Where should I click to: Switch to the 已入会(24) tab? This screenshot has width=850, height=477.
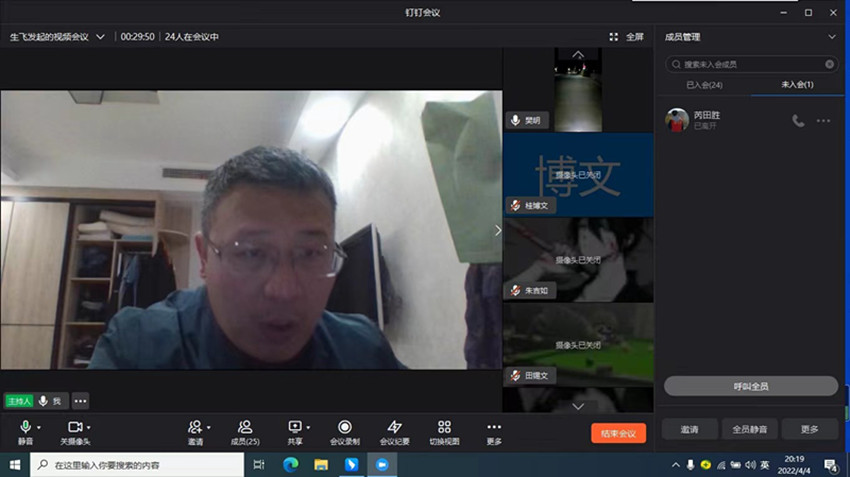click(704, 85)
